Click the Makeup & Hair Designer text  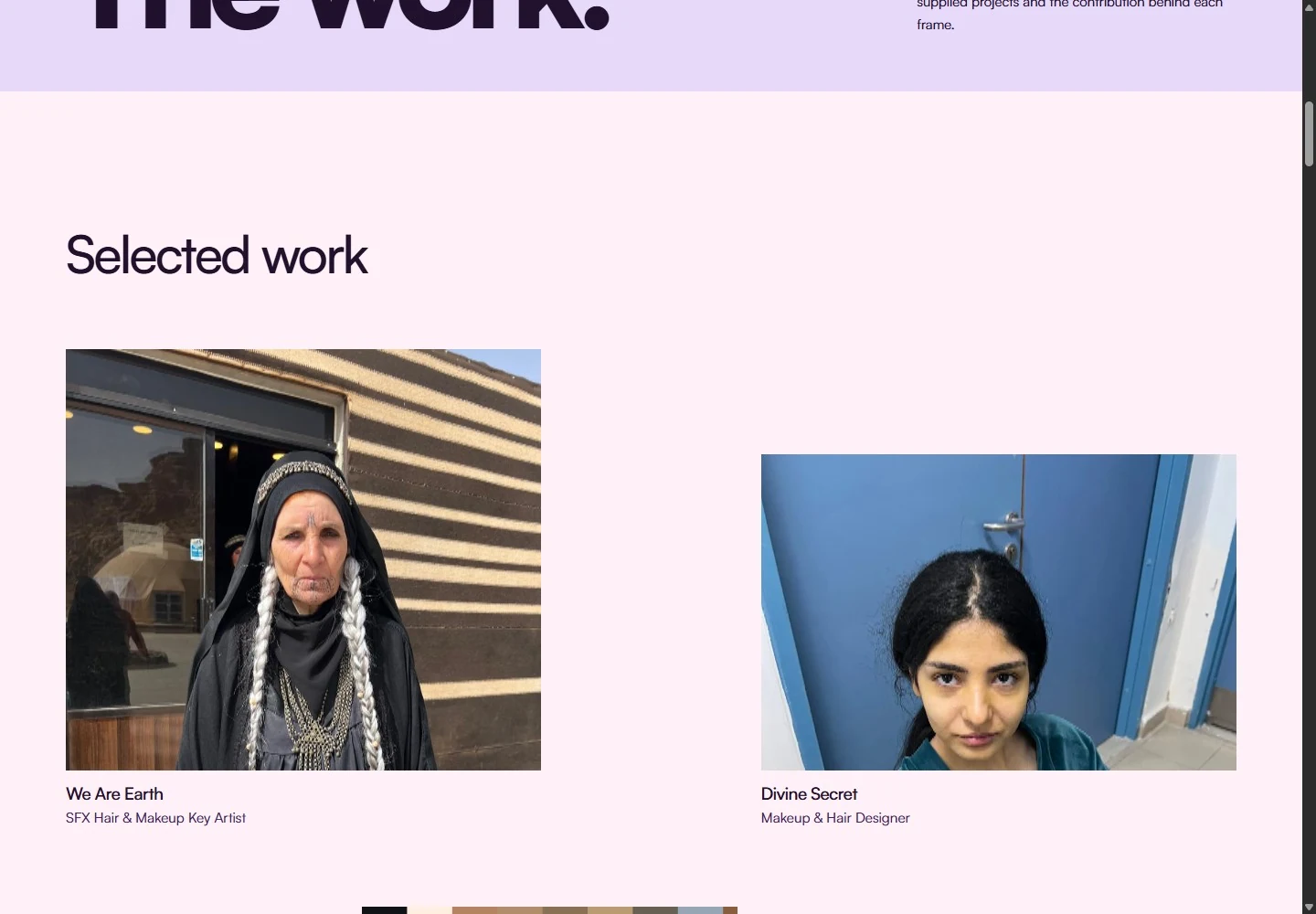coord(835,818)
